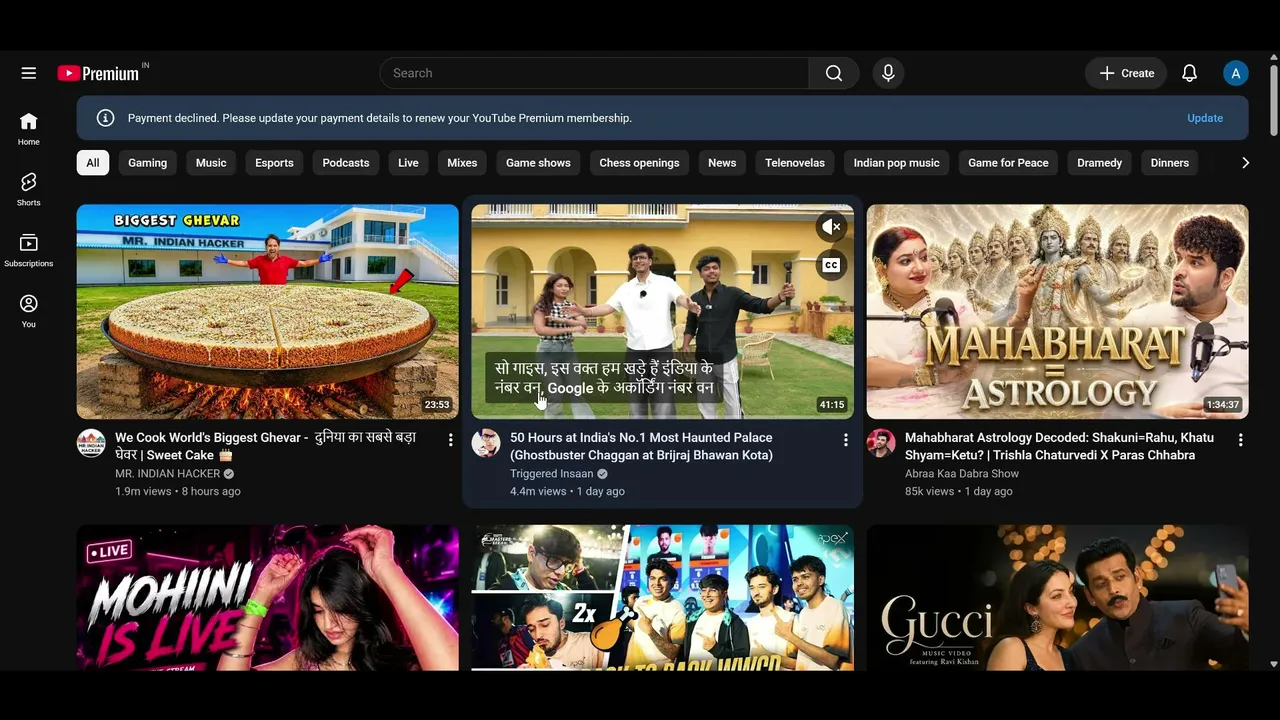Screen dimensions: 1280x720
Task: Open the Gucci music video thumbnail
Action: (1058, 598)
